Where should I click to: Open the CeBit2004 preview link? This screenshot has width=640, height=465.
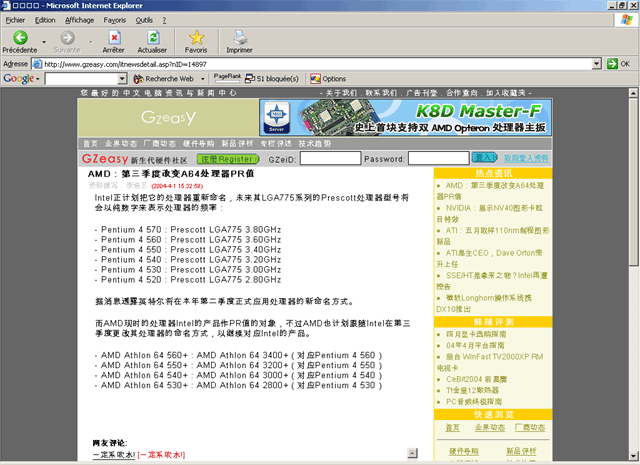(x=476, y=379)
